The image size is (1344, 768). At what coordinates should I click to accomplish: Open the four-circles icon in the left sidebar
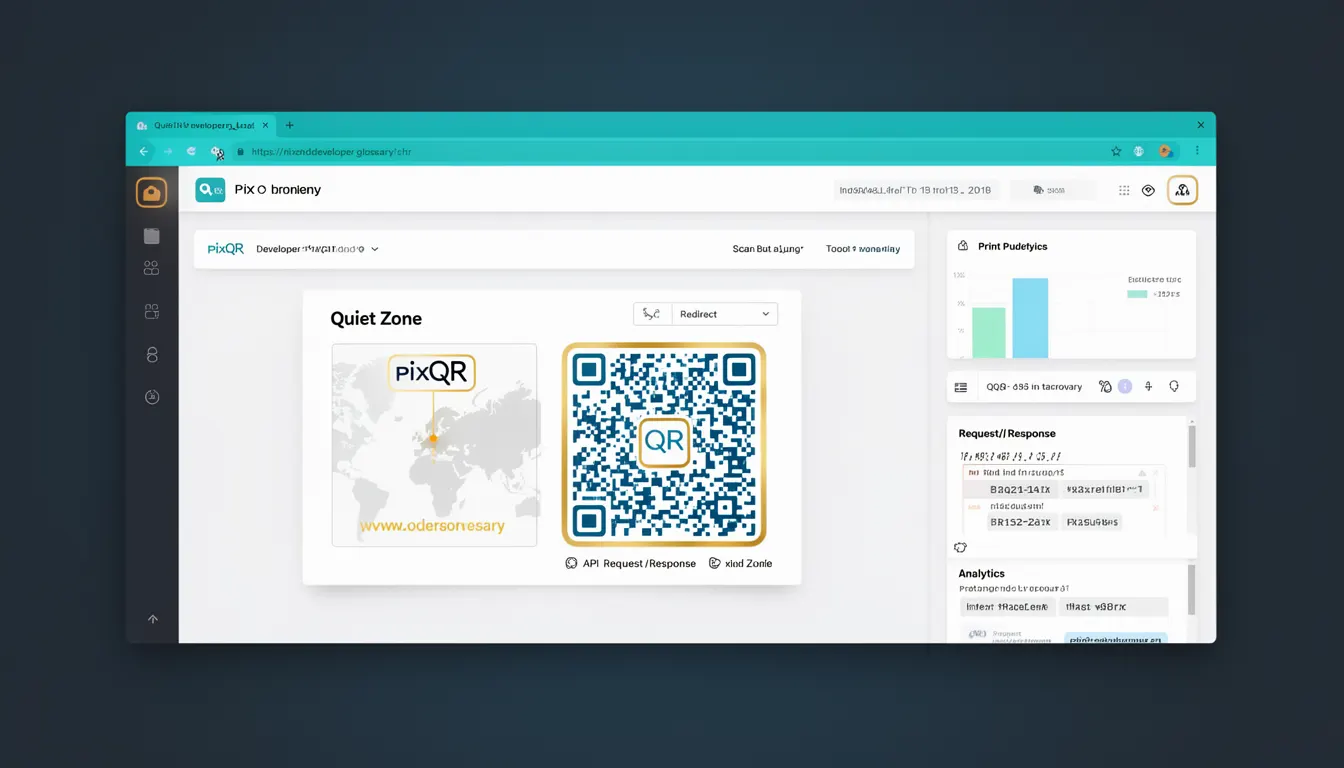[152, 268]
